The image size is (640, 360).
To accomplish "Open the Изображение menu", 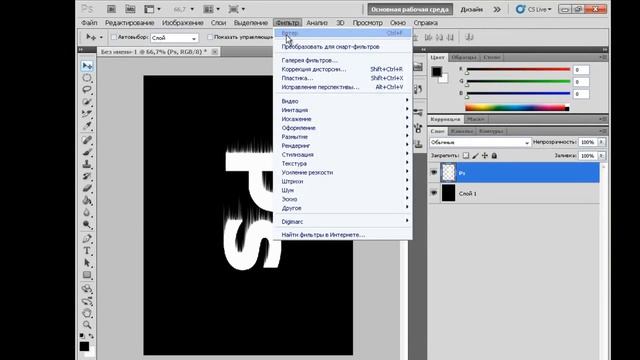I will pos(182,23).
